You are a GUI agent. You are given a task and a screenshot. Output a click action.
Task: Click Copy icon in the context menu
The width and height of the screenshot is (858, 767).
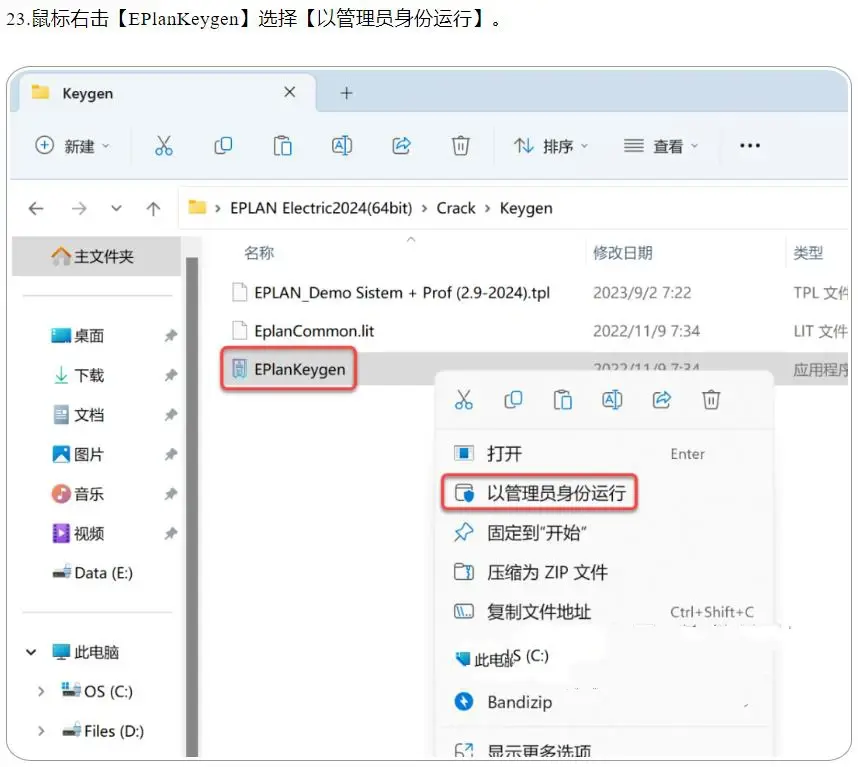click(x=513, y=400)
